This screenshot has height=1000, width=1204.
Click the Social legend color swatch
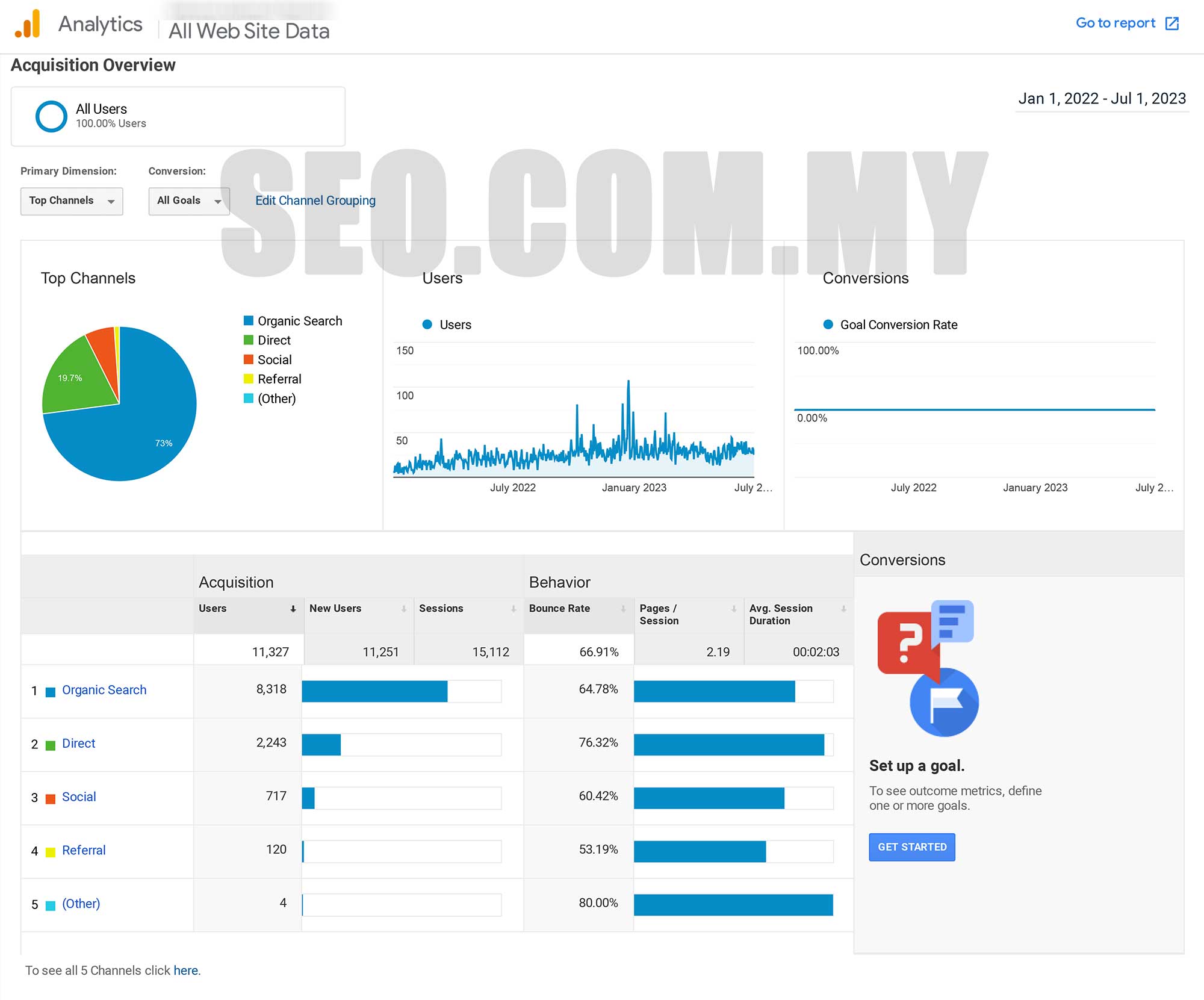pyautogui.click(x=248, y=359)
